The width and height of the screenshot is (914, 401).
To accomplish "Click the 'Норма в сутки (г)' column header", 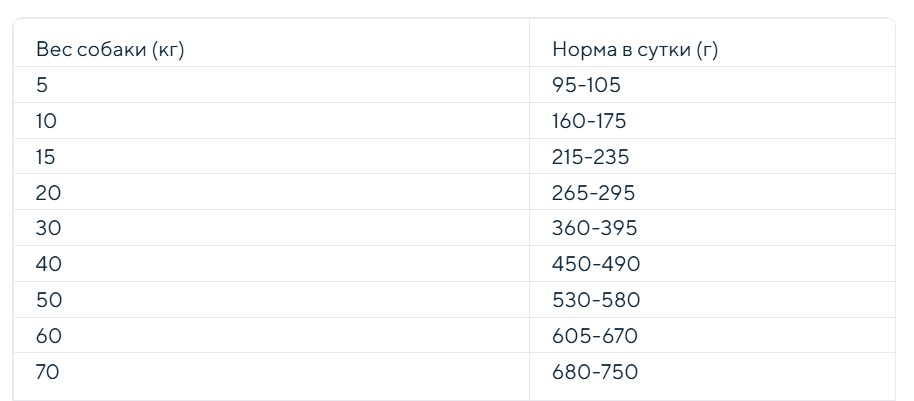I will 635,50.
